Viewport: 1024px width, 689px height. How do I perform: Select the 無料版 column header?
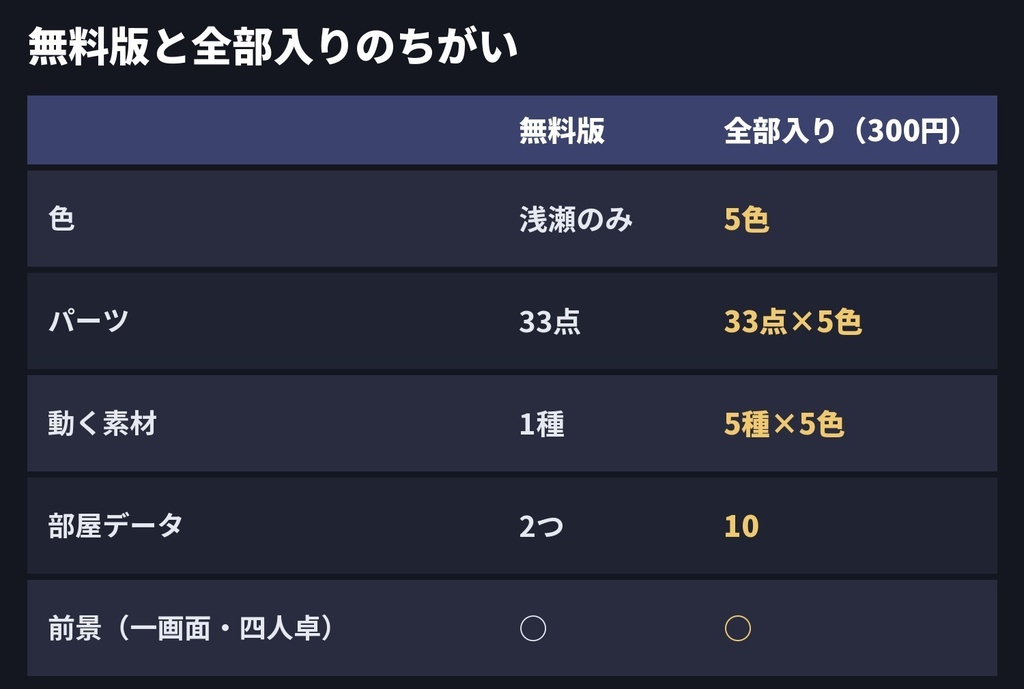[562, 131]
